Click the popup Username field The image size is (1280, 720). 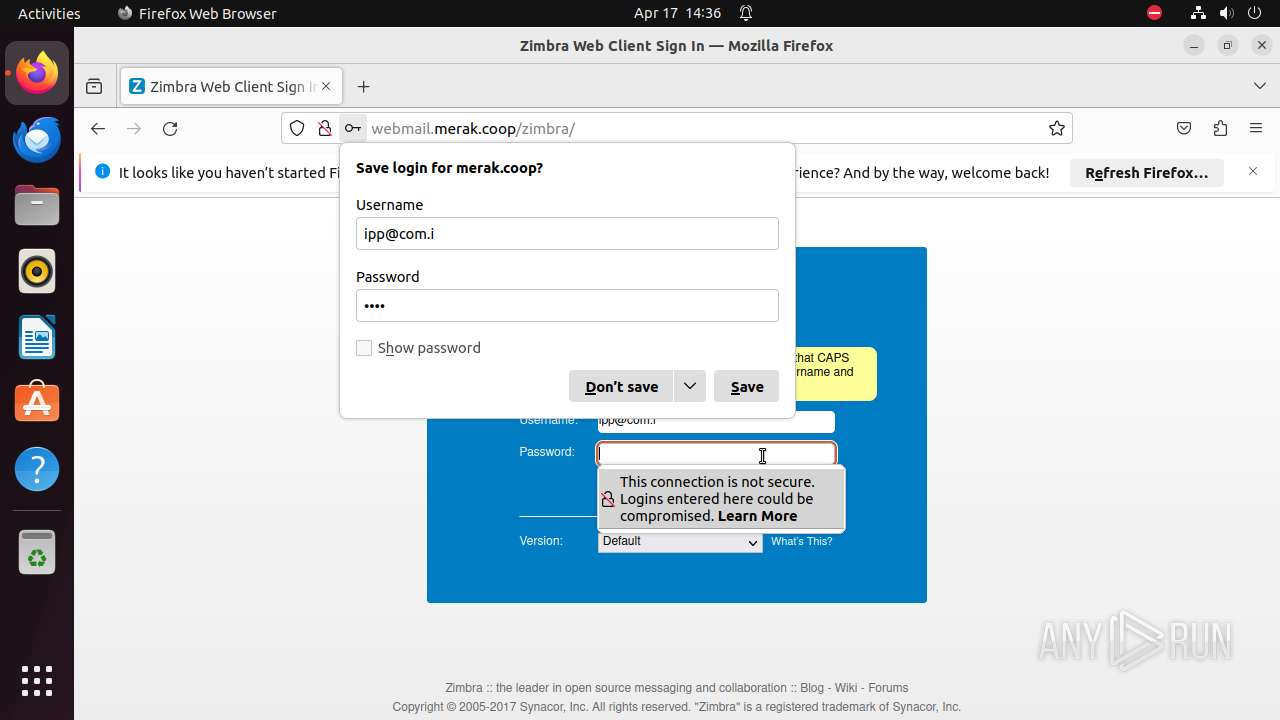point(567,233)
